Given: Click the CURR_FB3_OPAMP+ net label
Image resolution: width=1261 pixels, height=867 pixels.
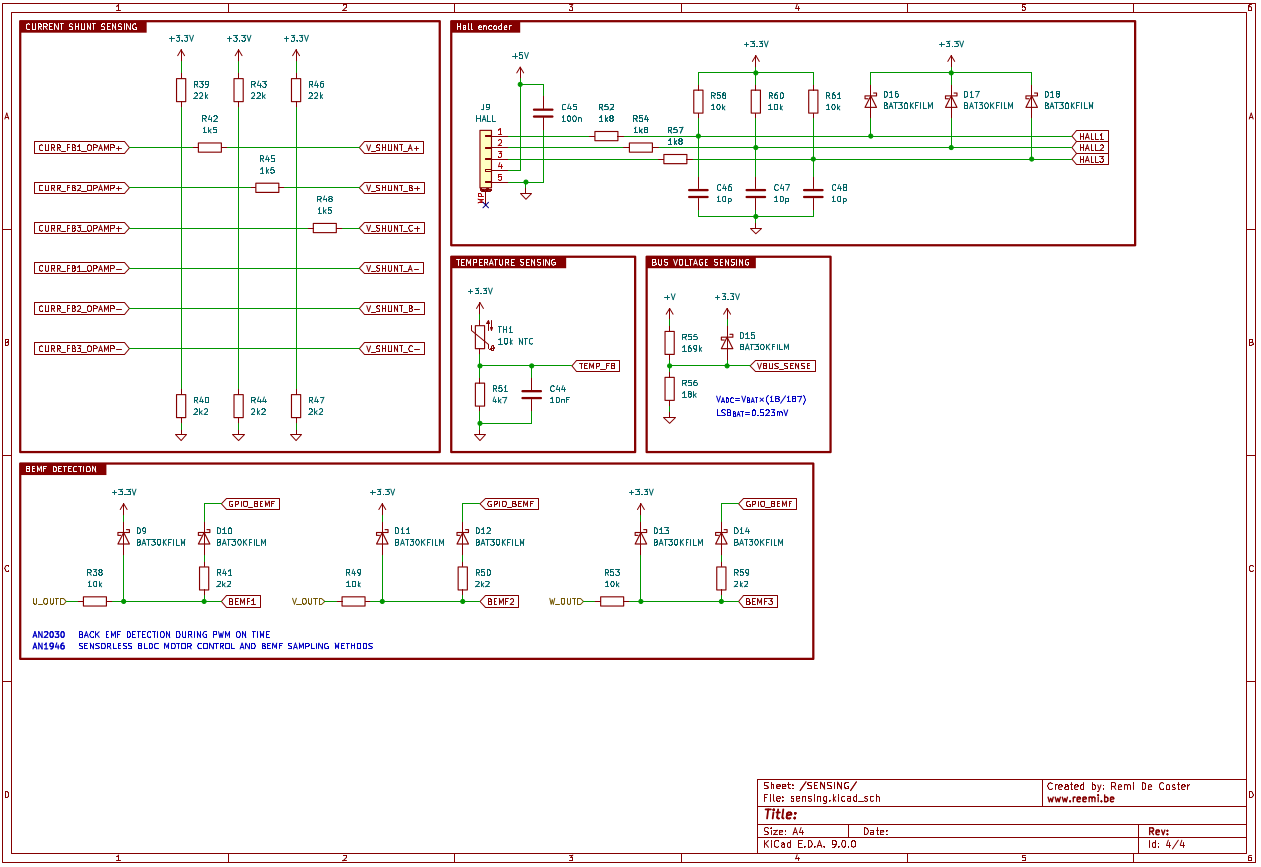Looking at the screenshot, I should (83, 228).
